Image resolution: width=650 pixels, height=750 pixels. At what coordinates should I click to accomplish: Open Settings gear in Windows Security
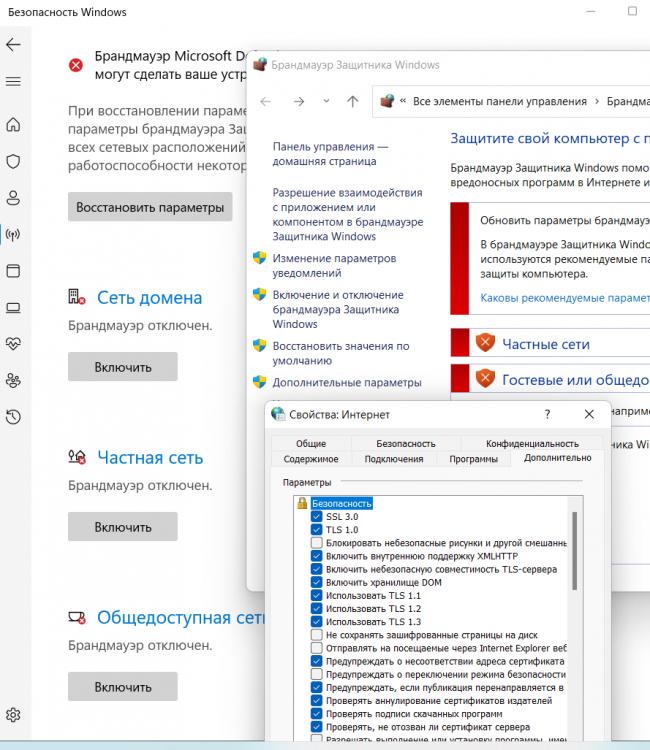point(13,715)
